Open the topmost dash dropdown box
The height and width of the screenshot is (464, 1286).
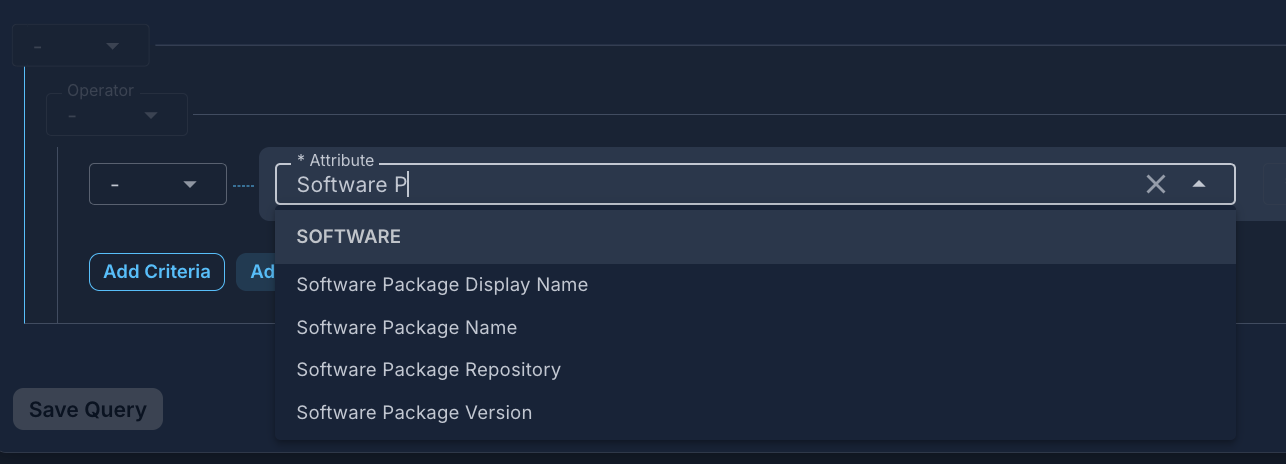(x=80, y=46)
